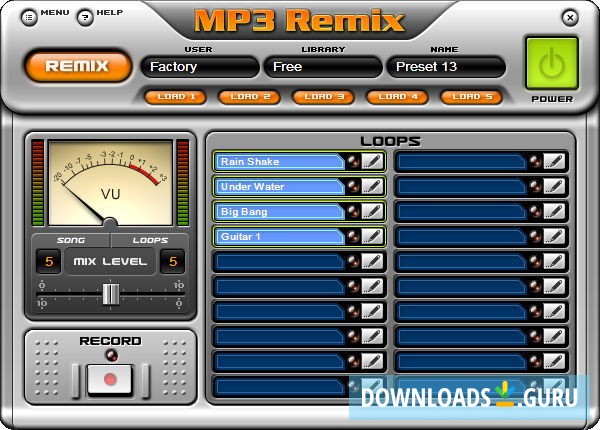
Task: Toggle the Rain Shake loop knob
Action: pos(354,161)
